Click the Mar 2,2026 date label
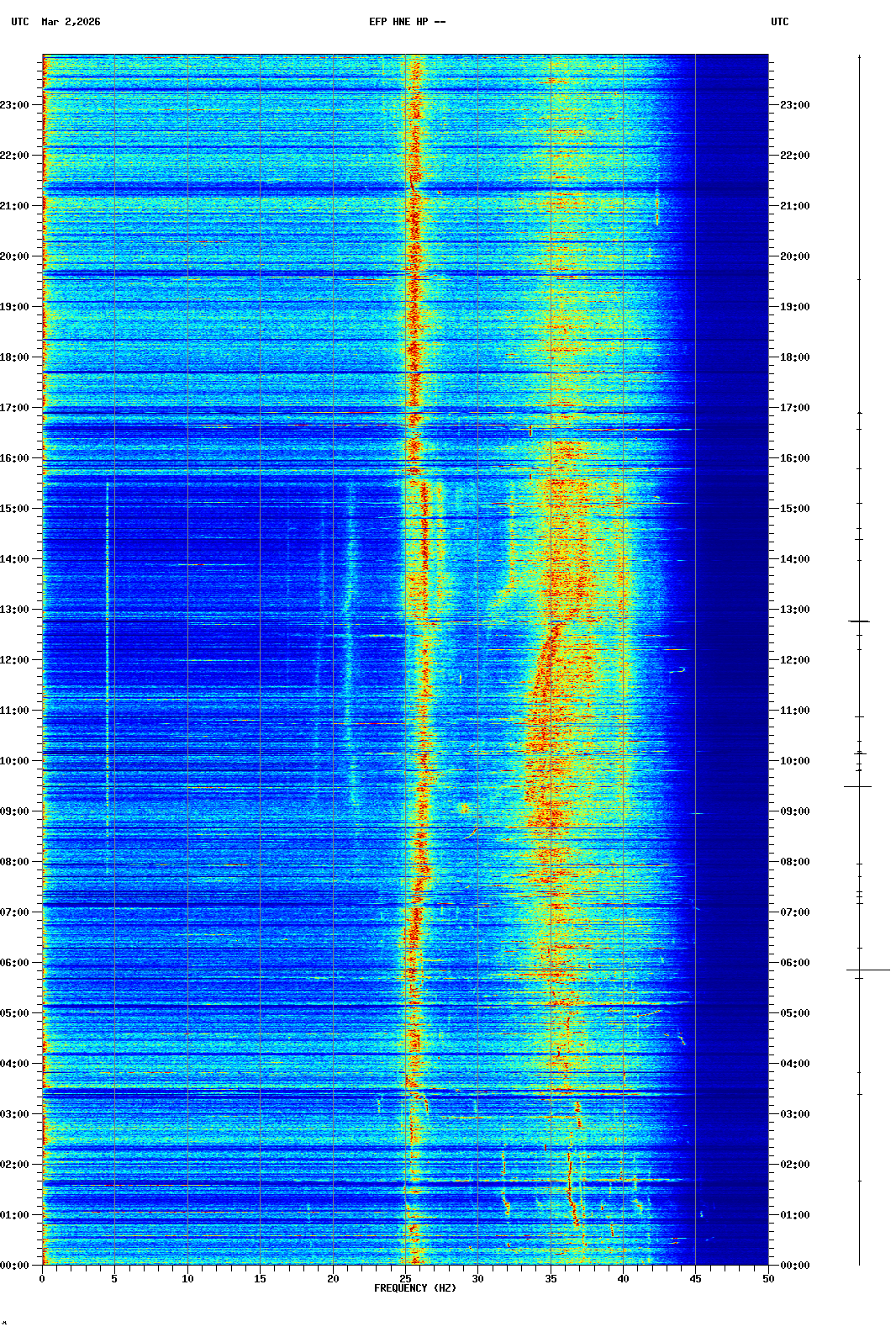Image resolution: width=896 pixels, height=1332 pixels. [x=71, y=22]
